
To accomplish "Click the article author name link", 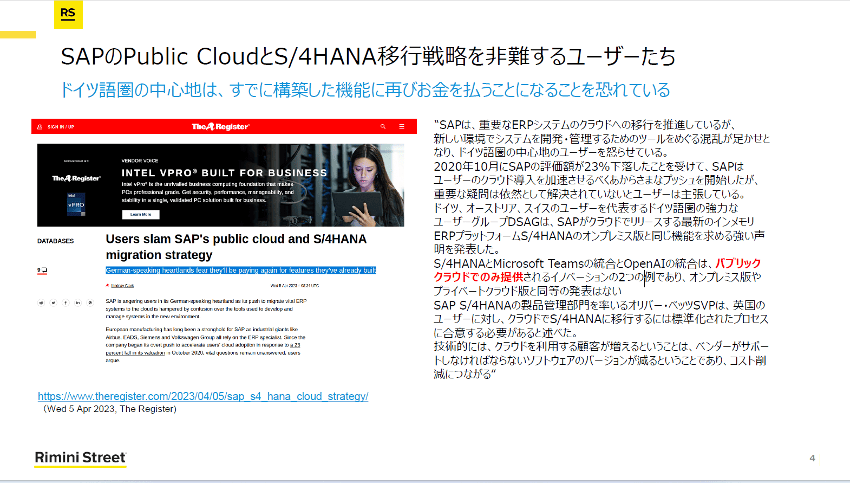I will click(x=123, y=285).
